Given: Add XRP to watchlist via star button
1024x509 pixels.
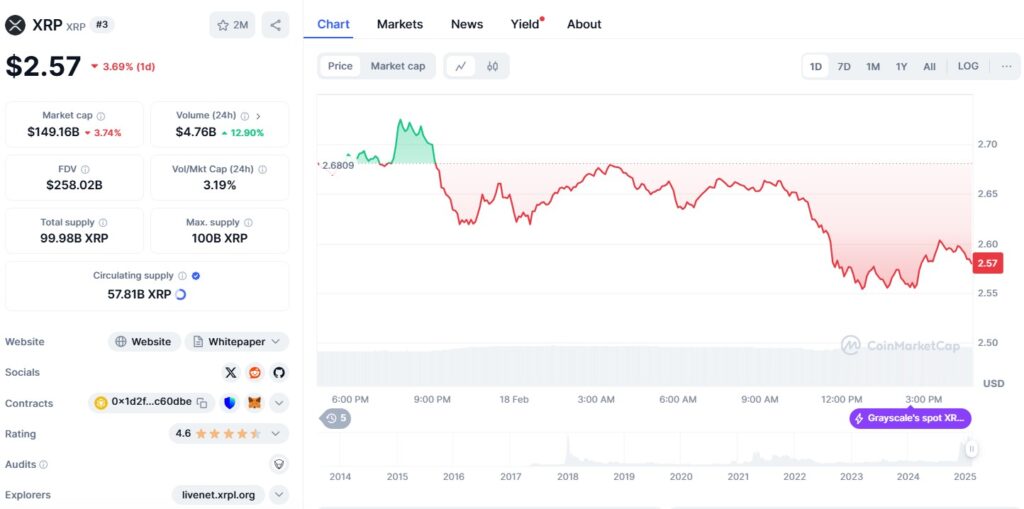Looking at the screenshot, I should pyautogui.click(x=232, y=25).
